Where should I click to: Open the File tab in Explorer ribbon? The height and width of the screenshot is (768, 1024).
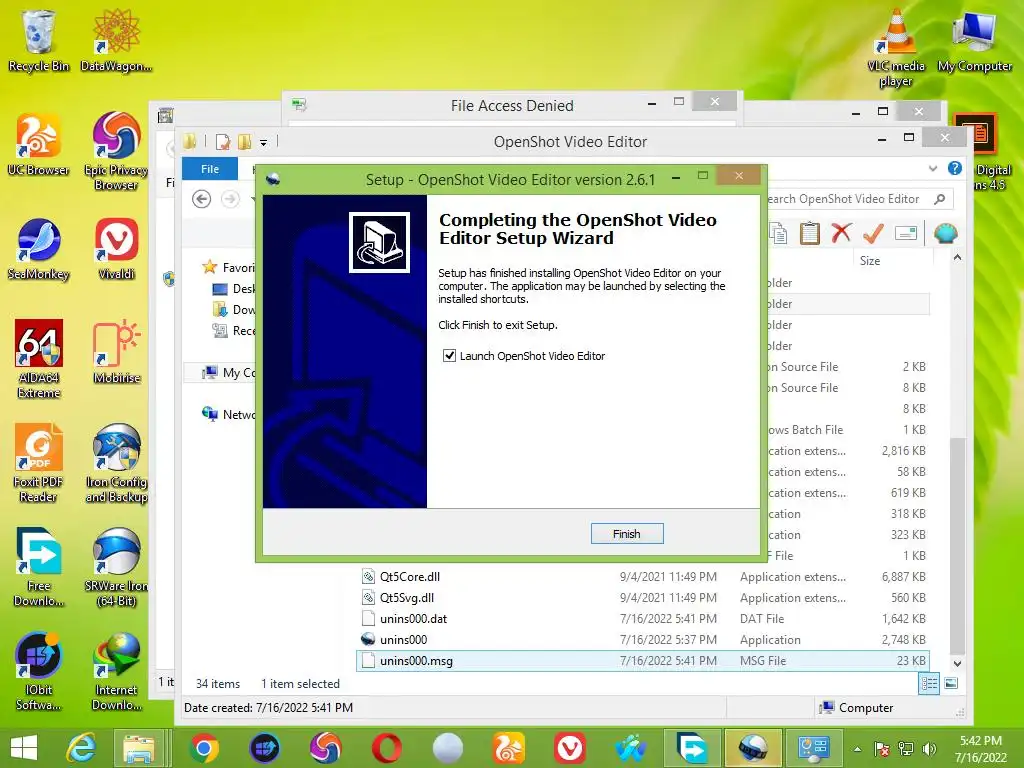click(210, 169)
